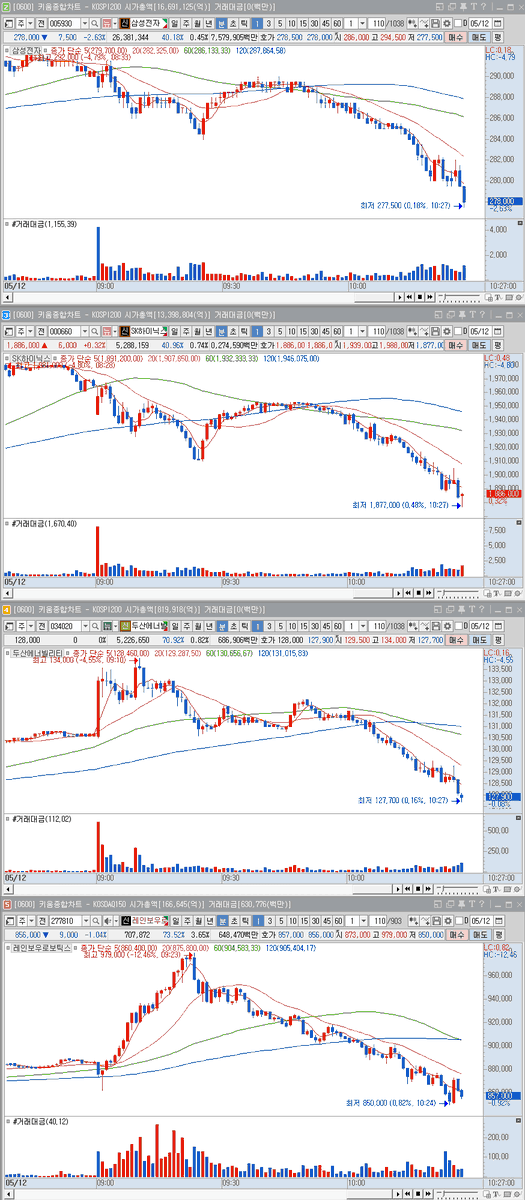Screen dimensions: 525x1200
Task: Click 전 button beside code 000660
Action: 41,329
